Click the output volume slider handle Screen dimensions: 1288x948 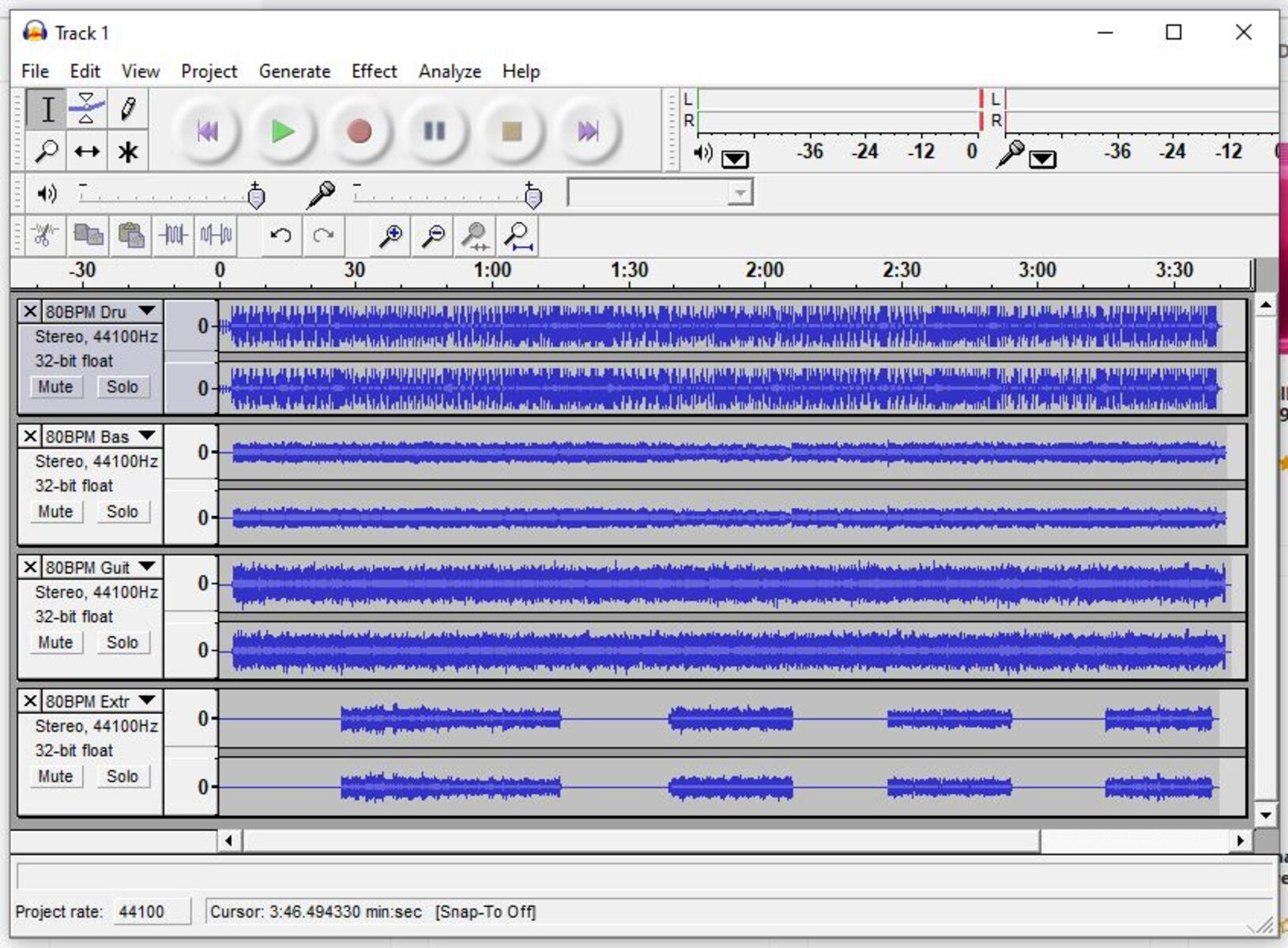(x=255, y=195)
